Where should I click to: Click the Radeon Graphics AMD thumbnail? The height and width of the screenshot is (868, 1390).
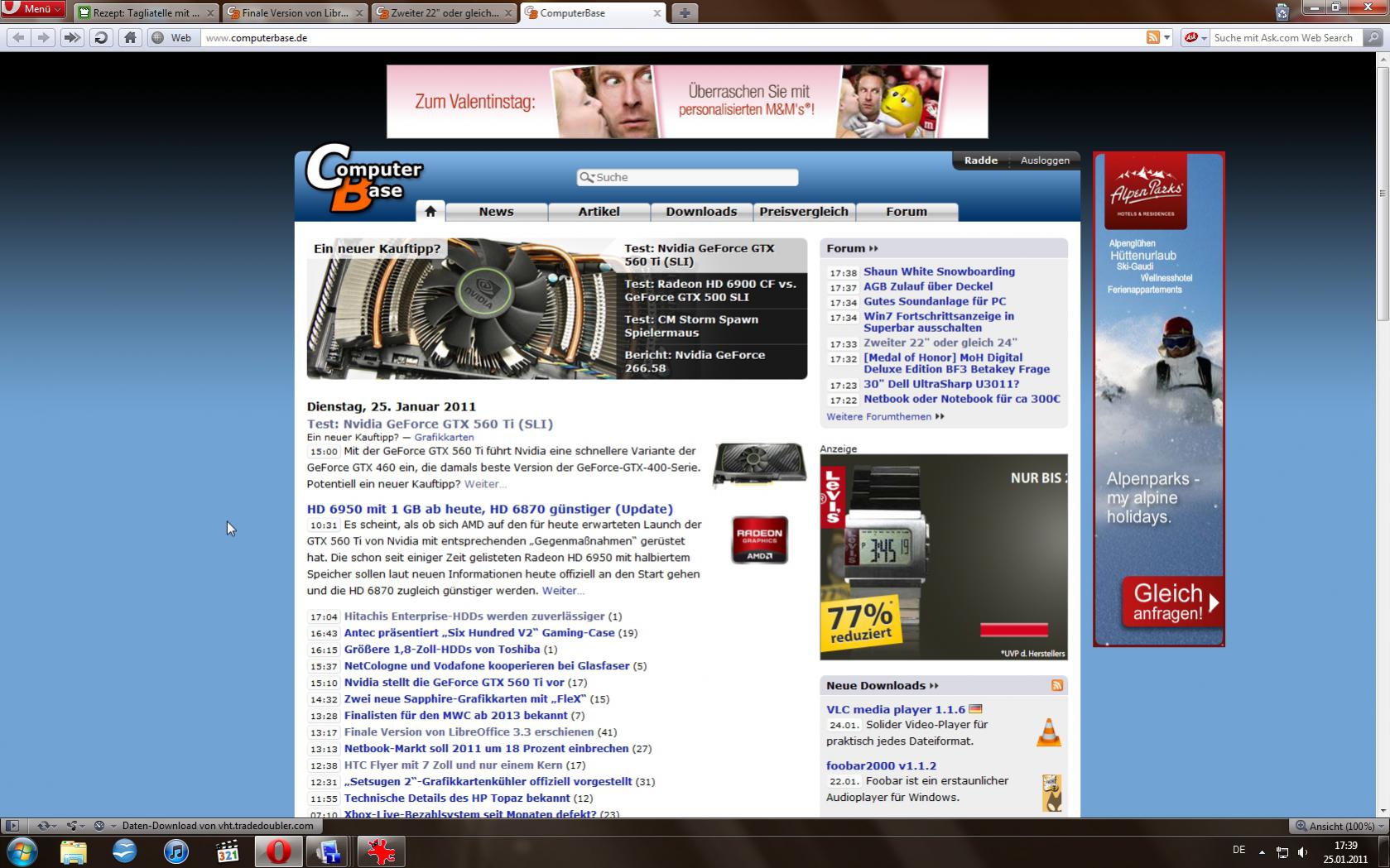pos(759,540)
